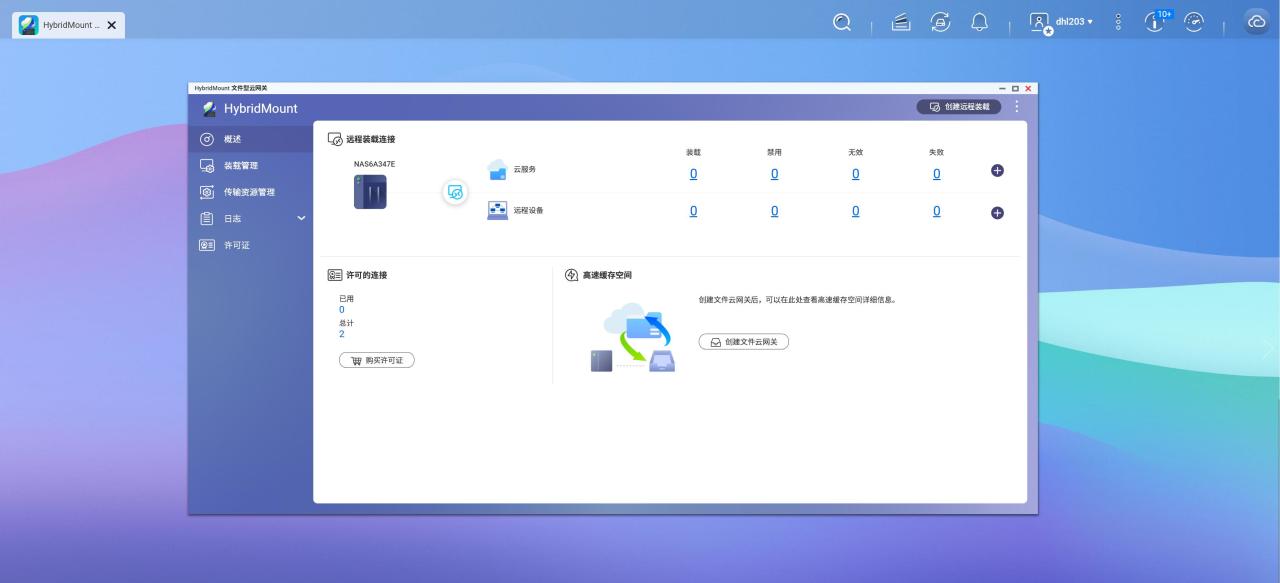The height and width of the screenshot is (583, 1280).
Task: Open 云服务 无效 count link
Action: pyautogui.click(x=855, y=174)
